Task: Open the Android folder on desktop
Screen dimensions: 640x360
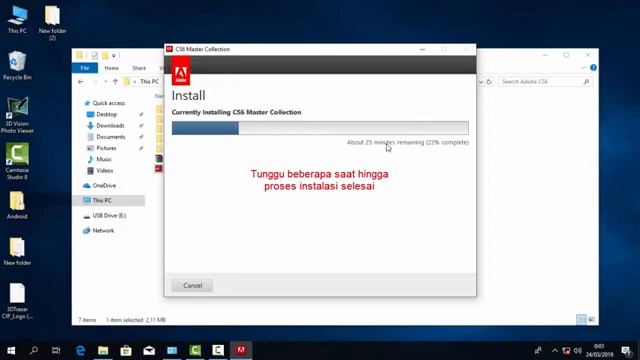Action: [x=17, y=205]
